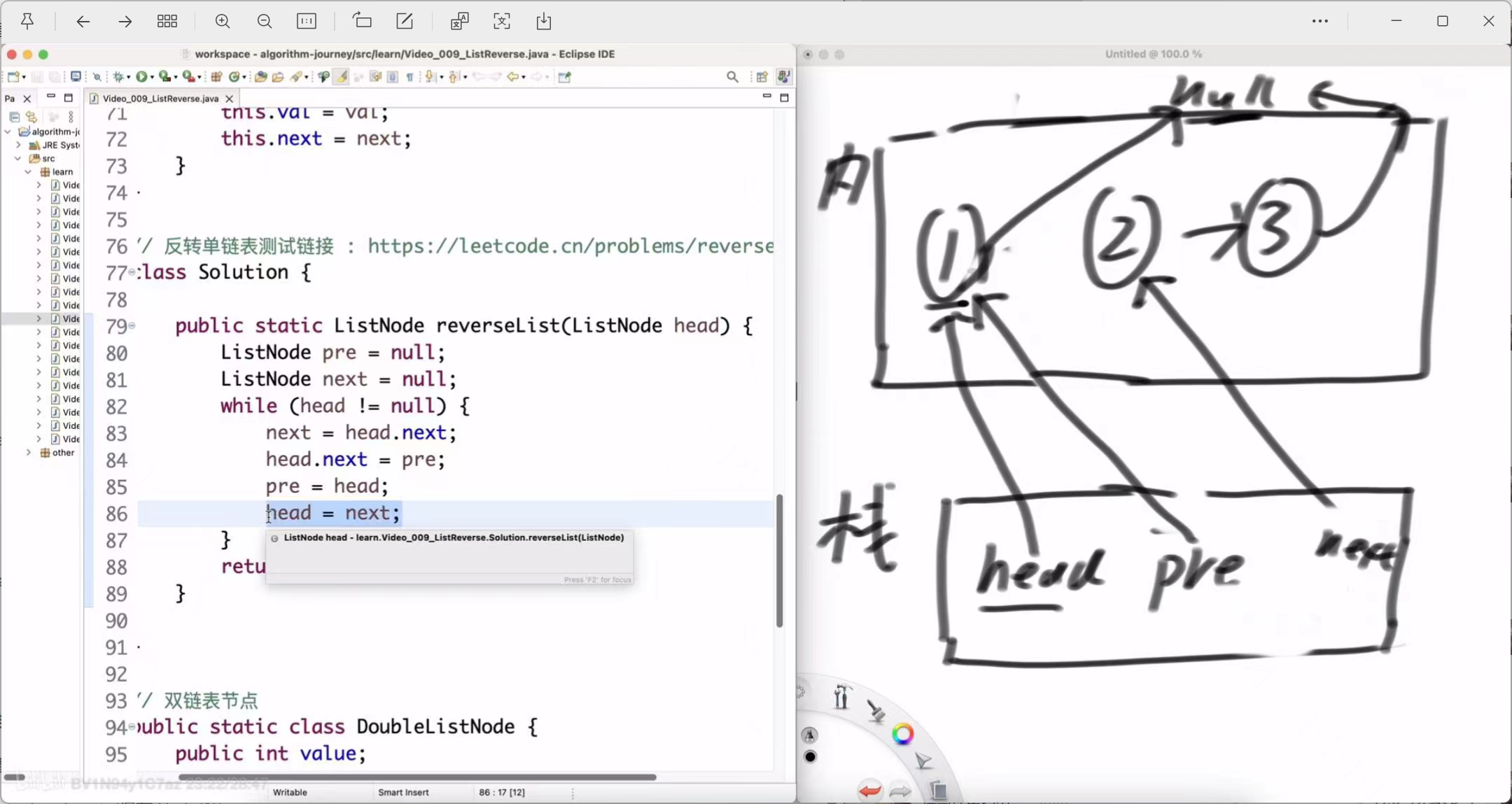Click Eclipse Search magnifier icon
Screen dimensions: 1512x804
click(x=733, y=77)
